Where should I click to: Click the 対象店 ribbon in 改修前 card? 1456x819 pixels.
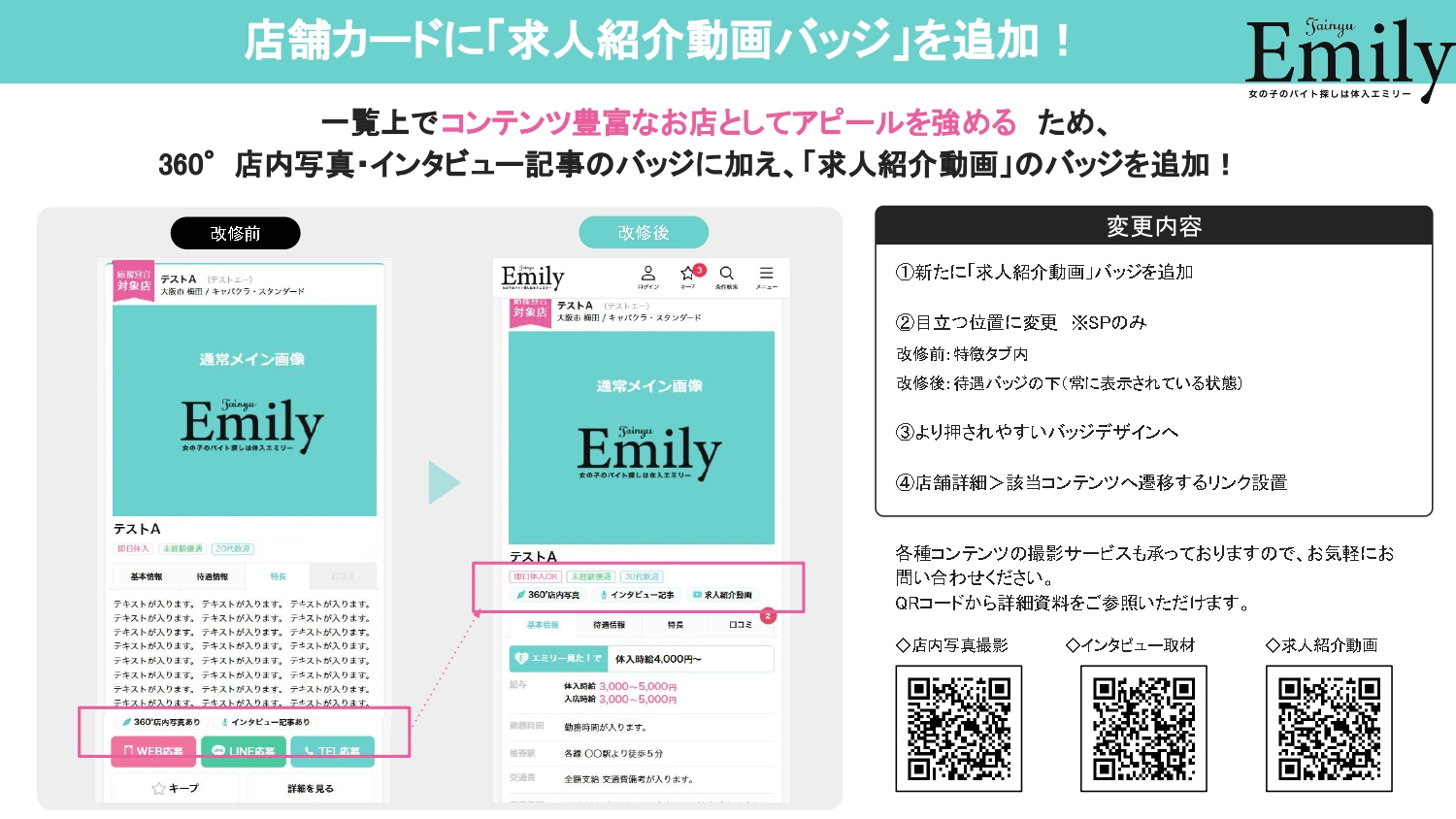click(134, 280)
